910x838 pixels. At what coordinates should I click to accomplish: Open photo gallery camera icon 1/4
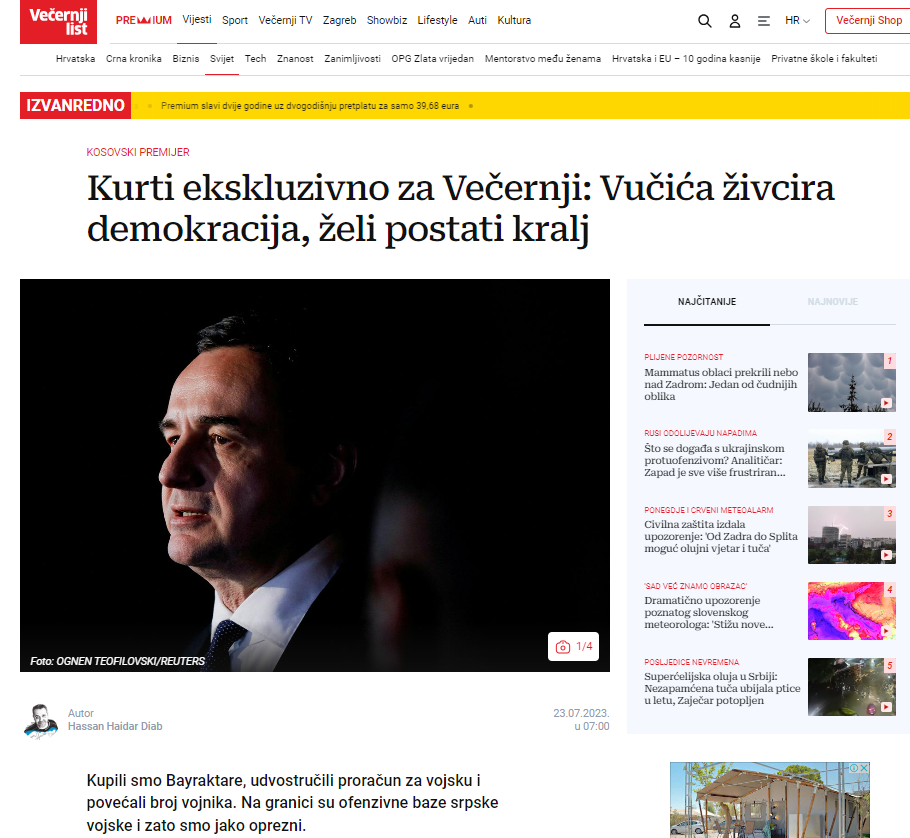pyautogui.click(x=573, y=646)
